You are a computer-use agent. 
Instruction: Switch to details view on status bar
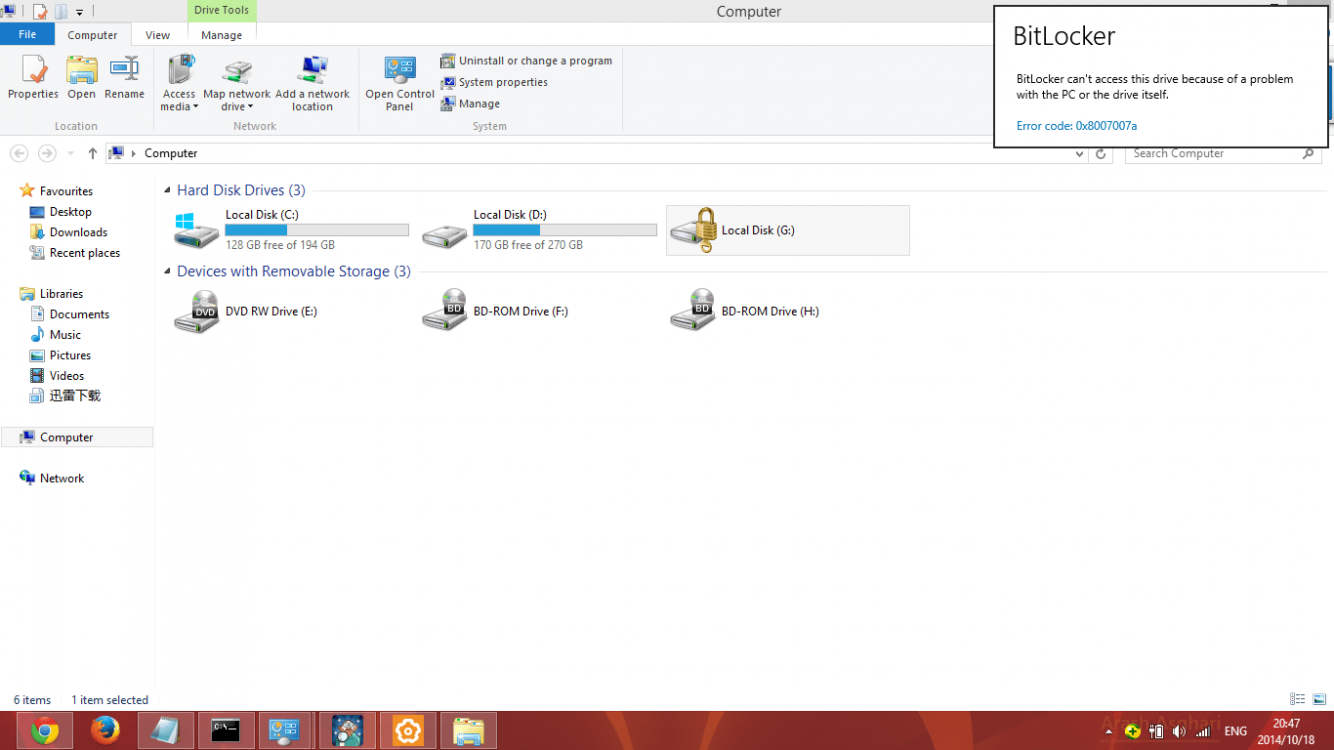[1297, 699]
